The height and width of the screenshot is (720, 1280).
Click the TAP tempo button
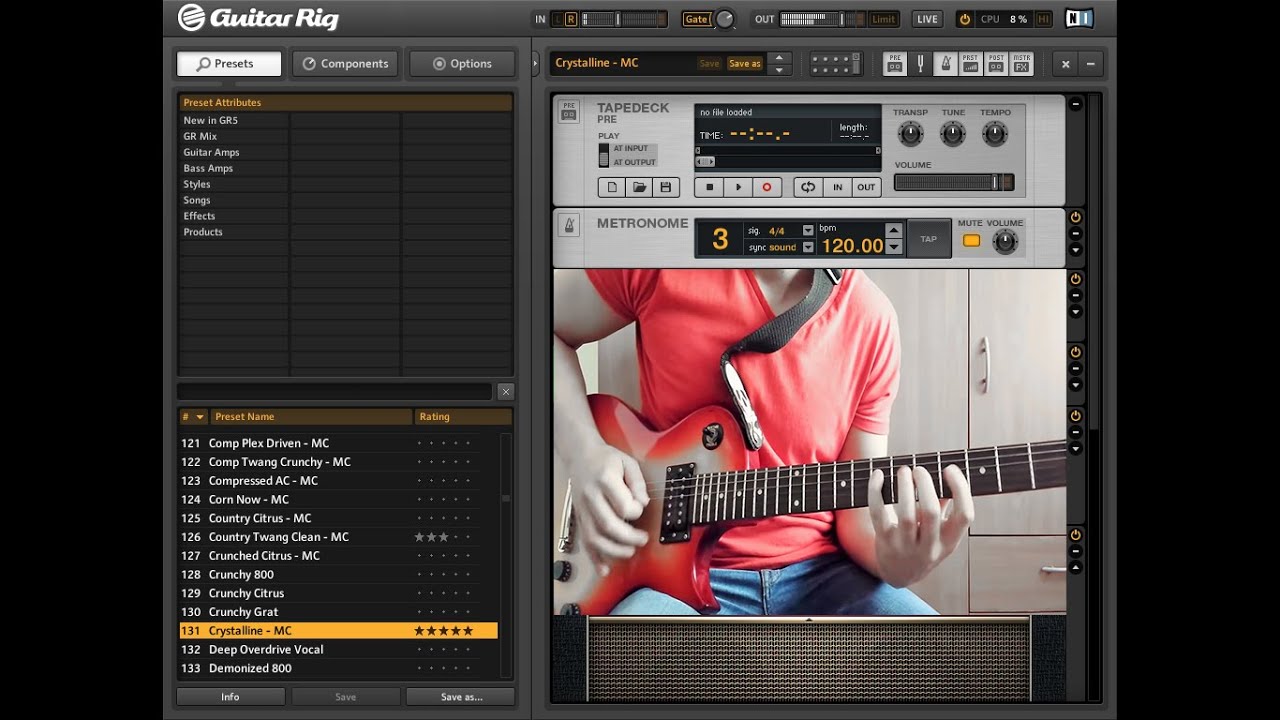click(929, 239)
